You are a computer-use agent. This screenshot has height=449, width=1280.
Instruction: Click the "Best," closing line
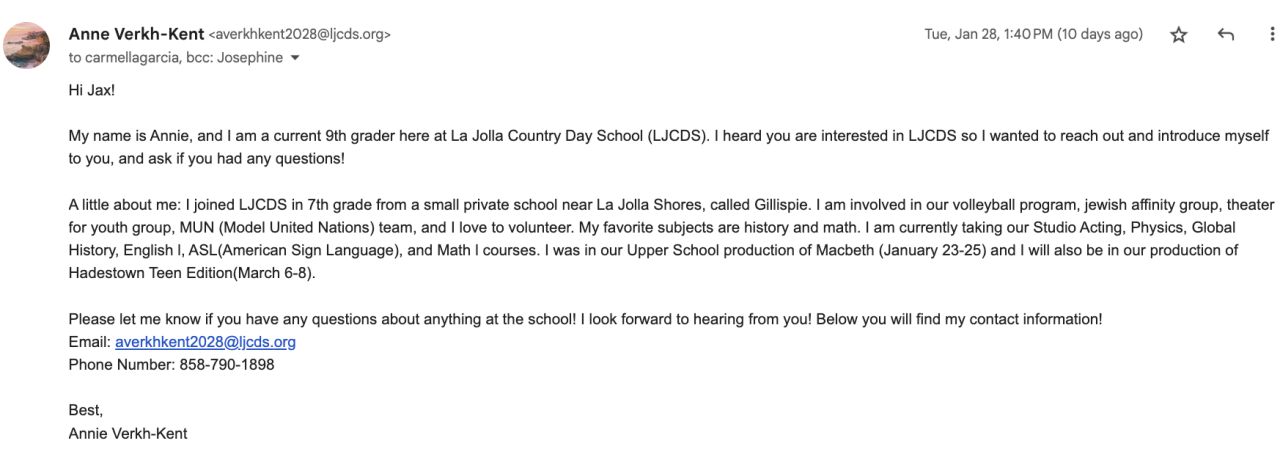click(x=86, y=411)
